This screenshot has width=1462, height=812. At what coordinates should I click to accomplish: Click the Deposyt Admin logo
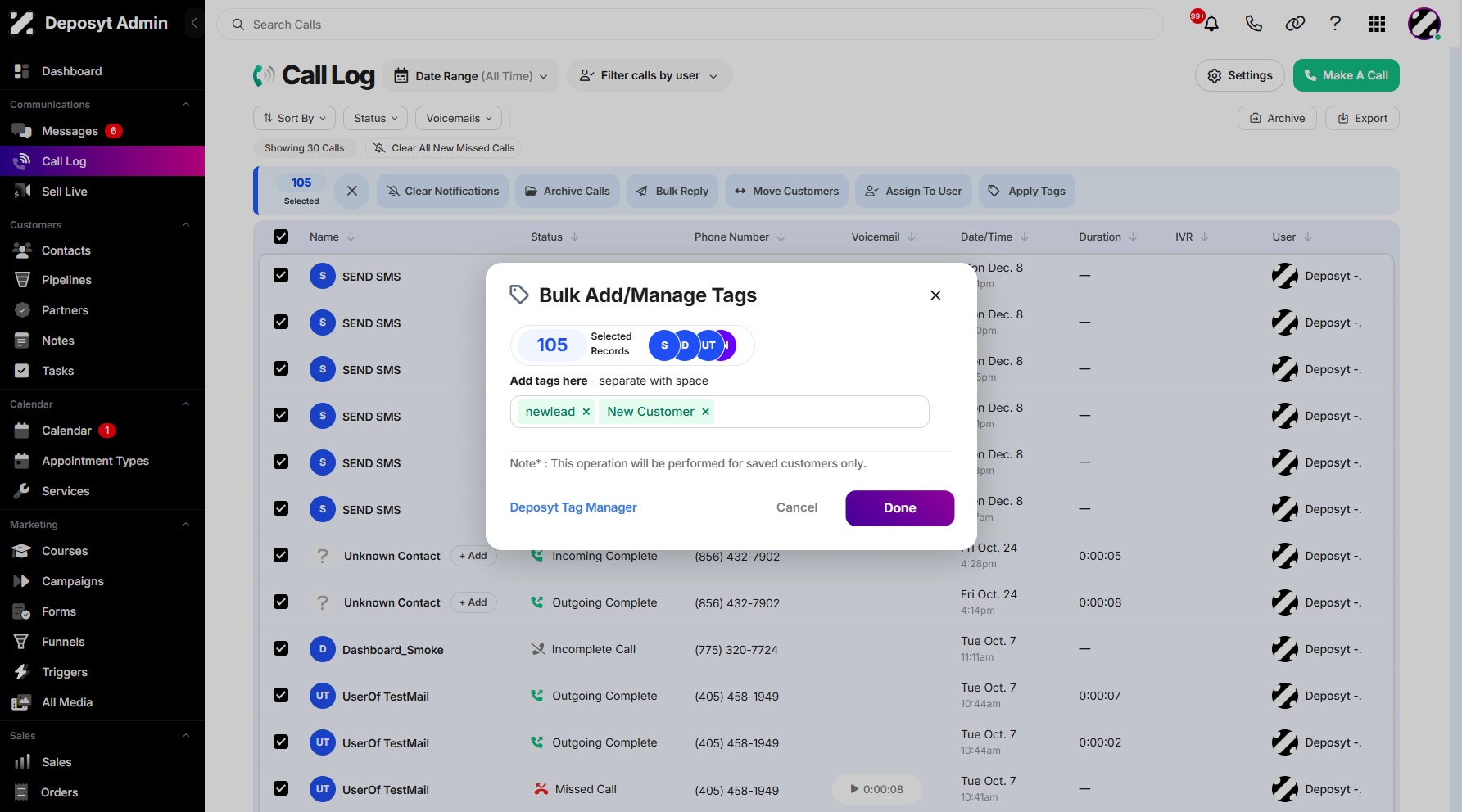89,23
